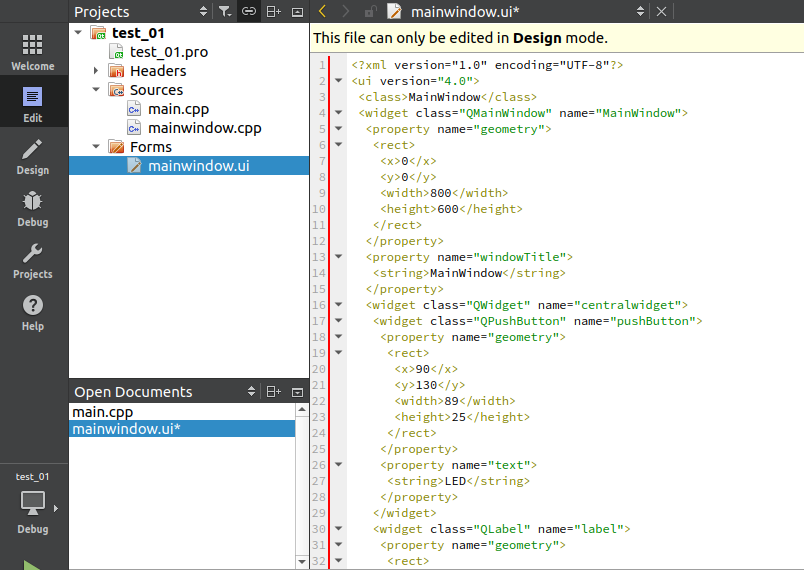The height and width of the screenshot is (570, 804).
Task: Fold the geometry property at line 5
Action: click(338, 128)
